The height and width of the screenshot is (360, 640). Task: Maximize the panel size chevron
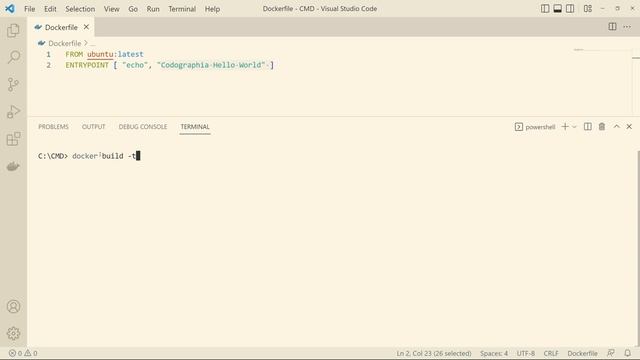[616, 127]
